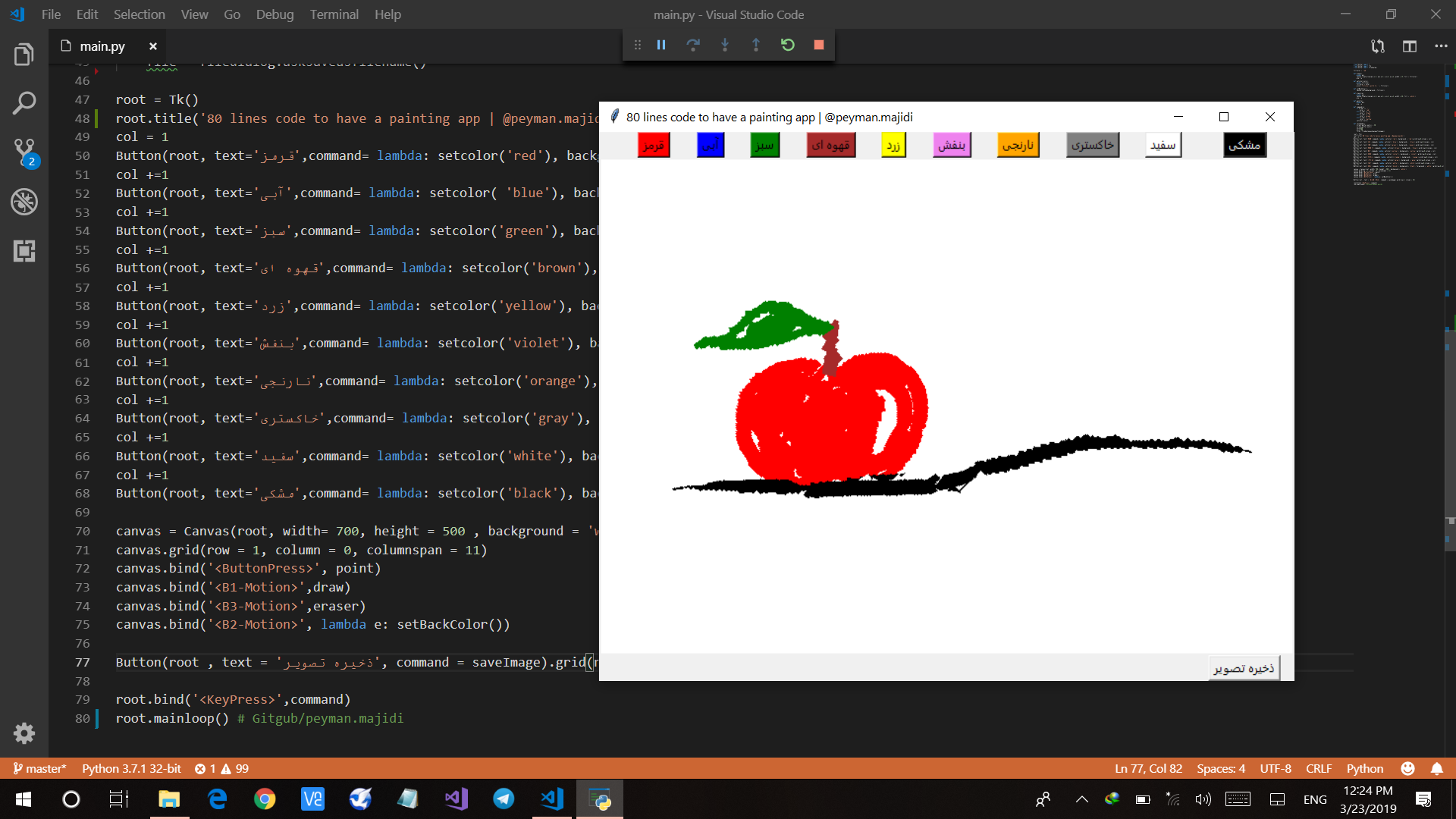The height and width of the screenshot is (819, 1456).
Task: Click Step Over in debug toolbar
Action: coord(693,45)
